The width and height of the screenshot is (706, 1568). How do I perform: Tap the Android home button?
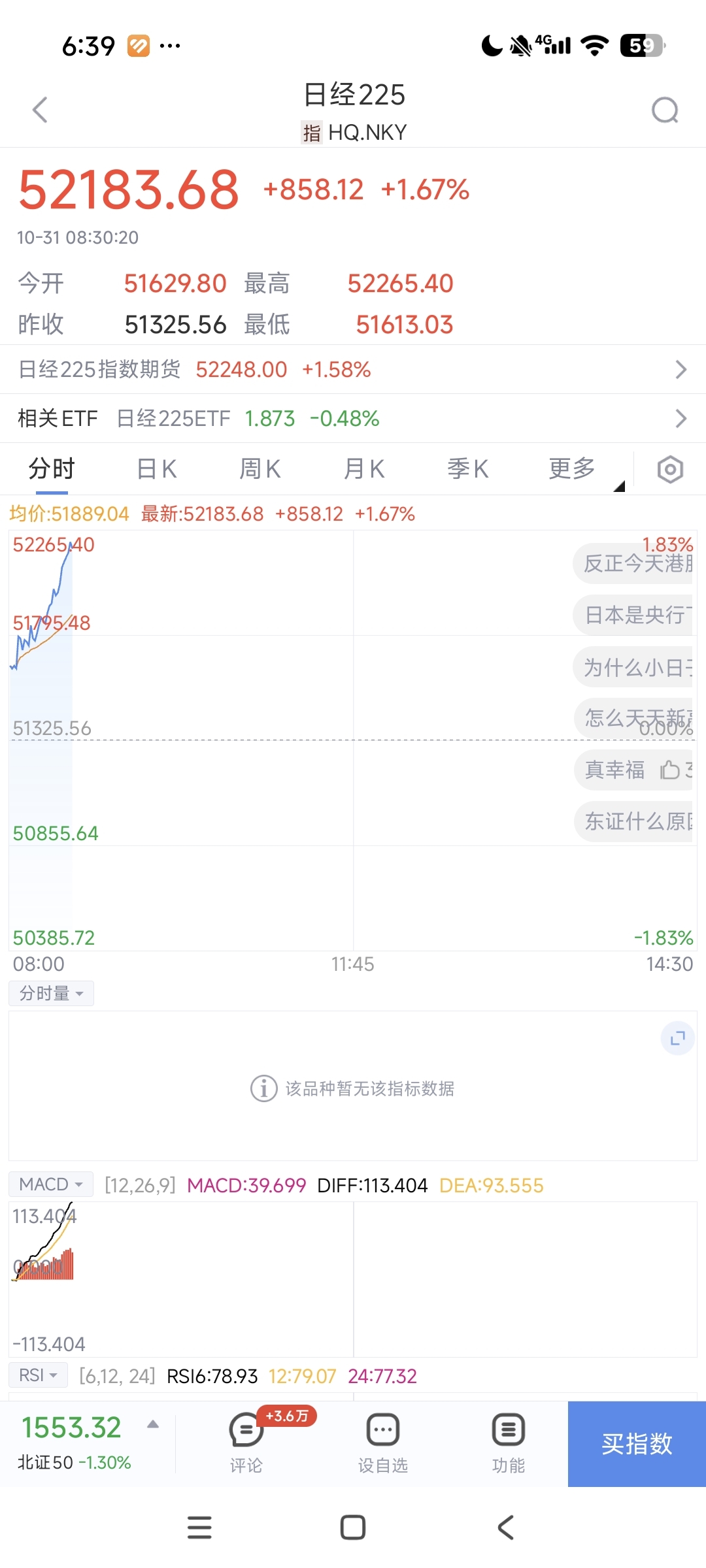(353, 1527)
